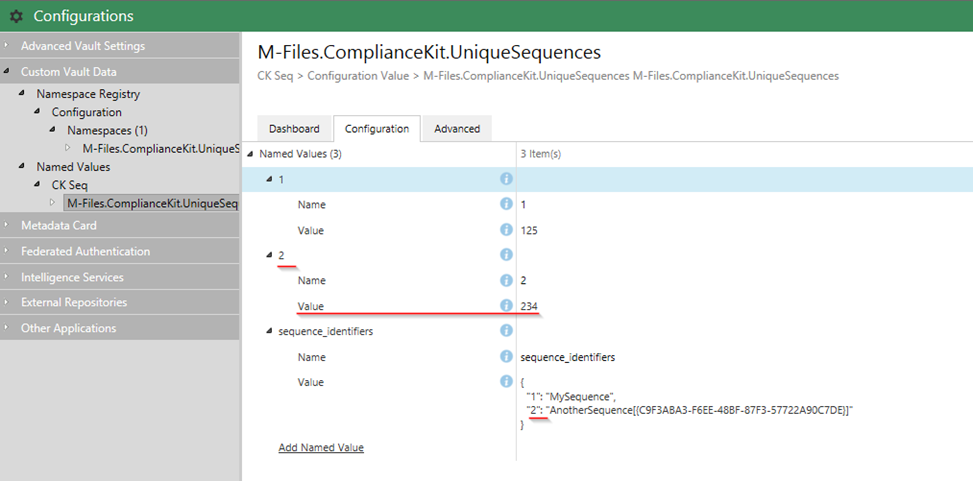Viewport: 973px width, 481px height.
Task: Edit the Value field containing 234
Action: tap(745, 306)
